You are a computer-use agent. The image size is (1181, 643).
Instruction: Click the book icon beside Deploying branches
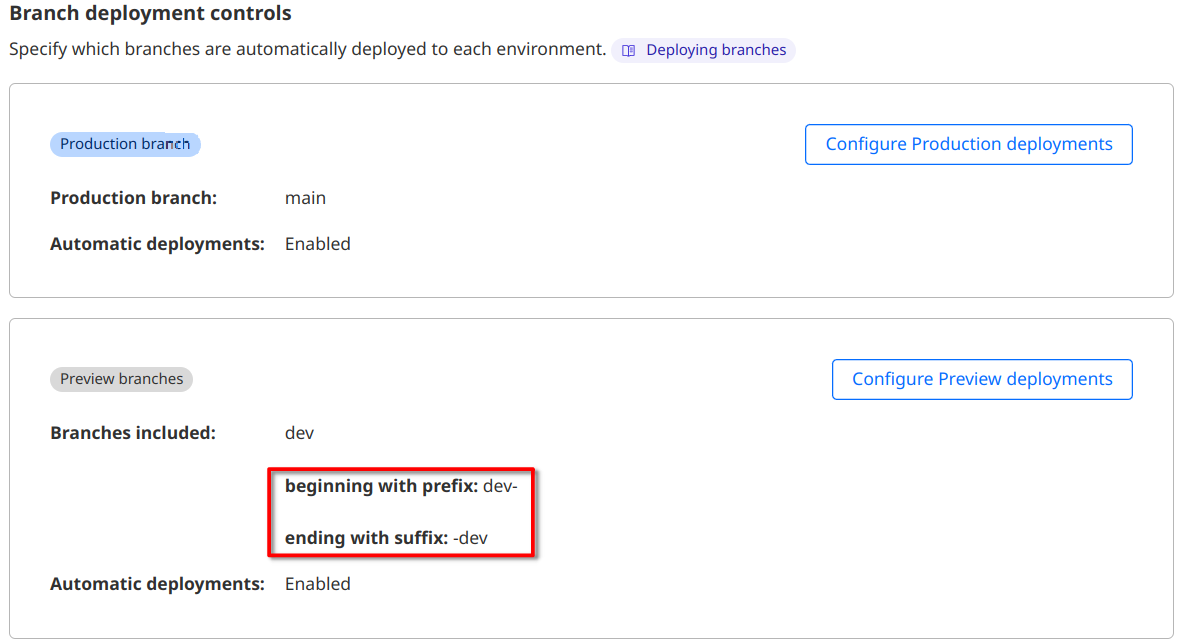(x=629, y=50)
